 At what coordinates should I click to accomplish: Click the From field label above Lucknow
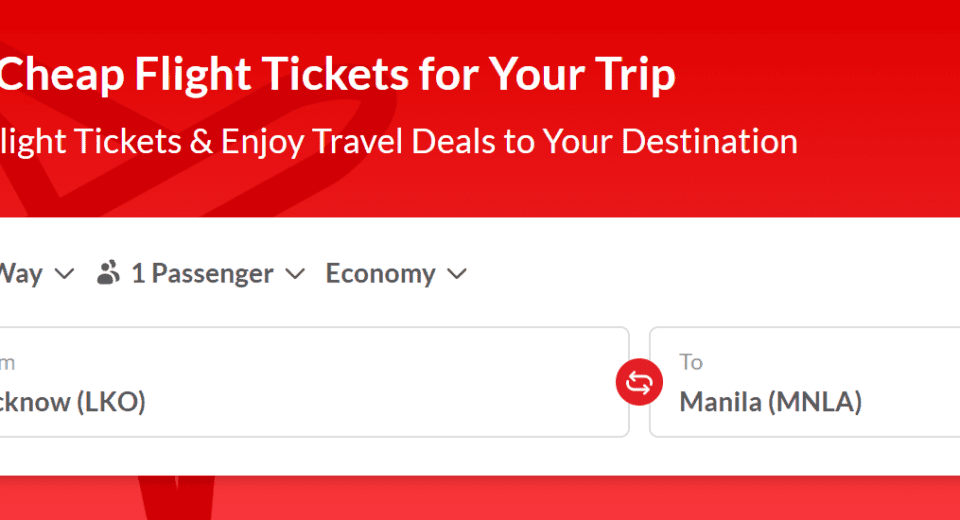8,362
